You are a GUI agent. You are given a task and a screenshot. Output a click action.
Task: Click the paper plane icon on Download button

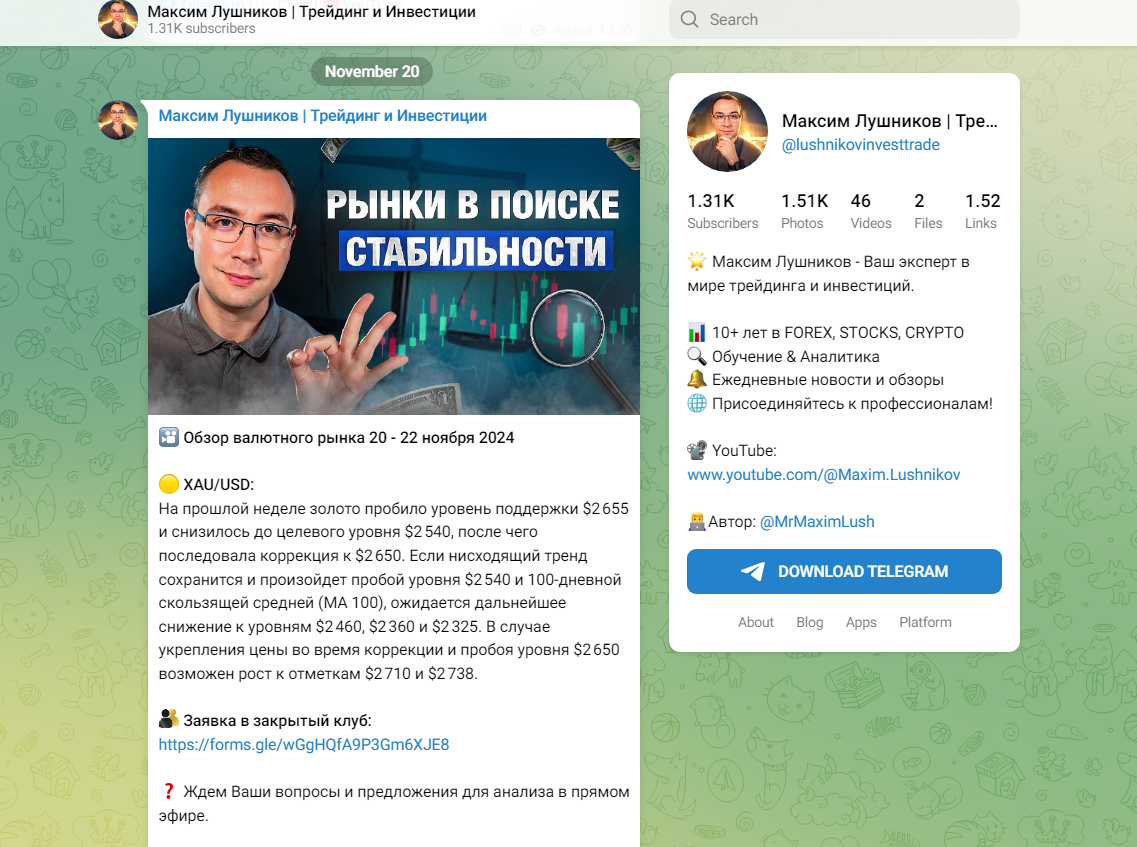[x=753, y=571]
